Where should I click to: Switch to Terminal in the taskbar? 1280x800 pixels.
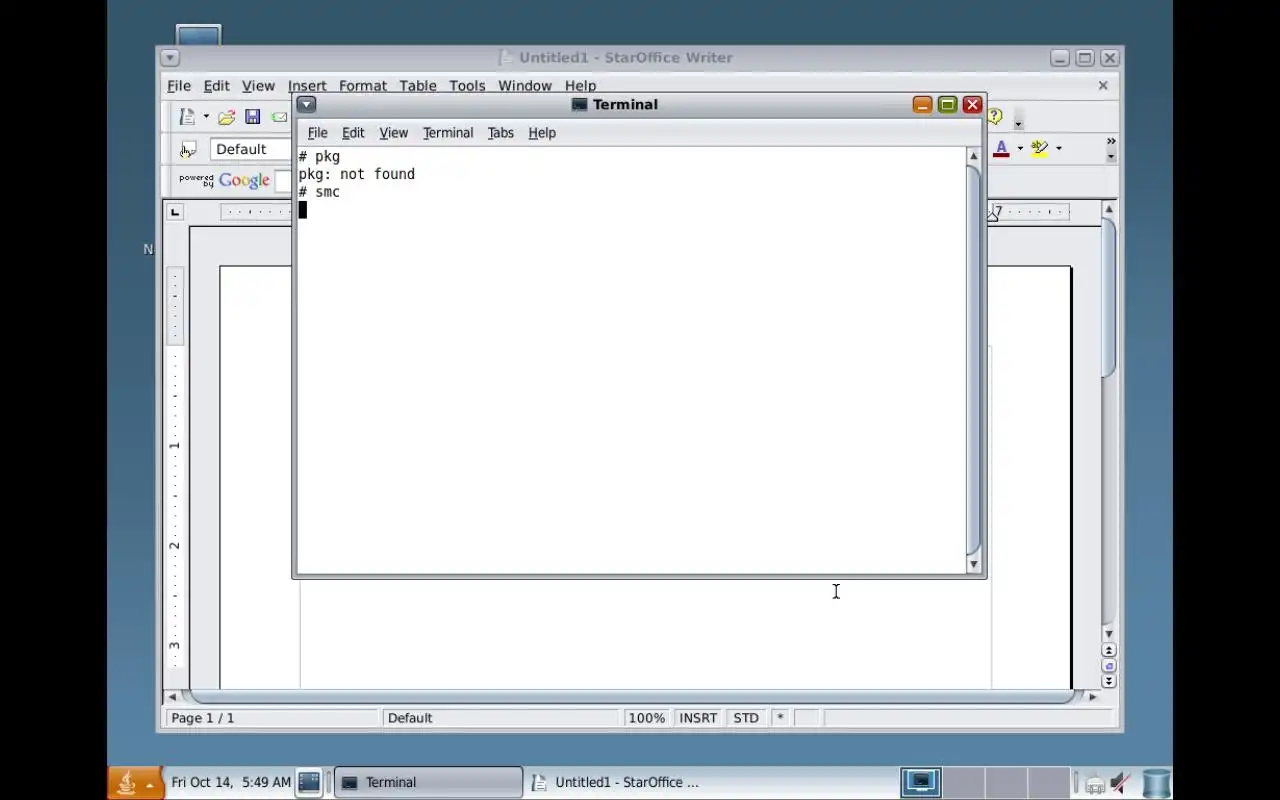428,782
